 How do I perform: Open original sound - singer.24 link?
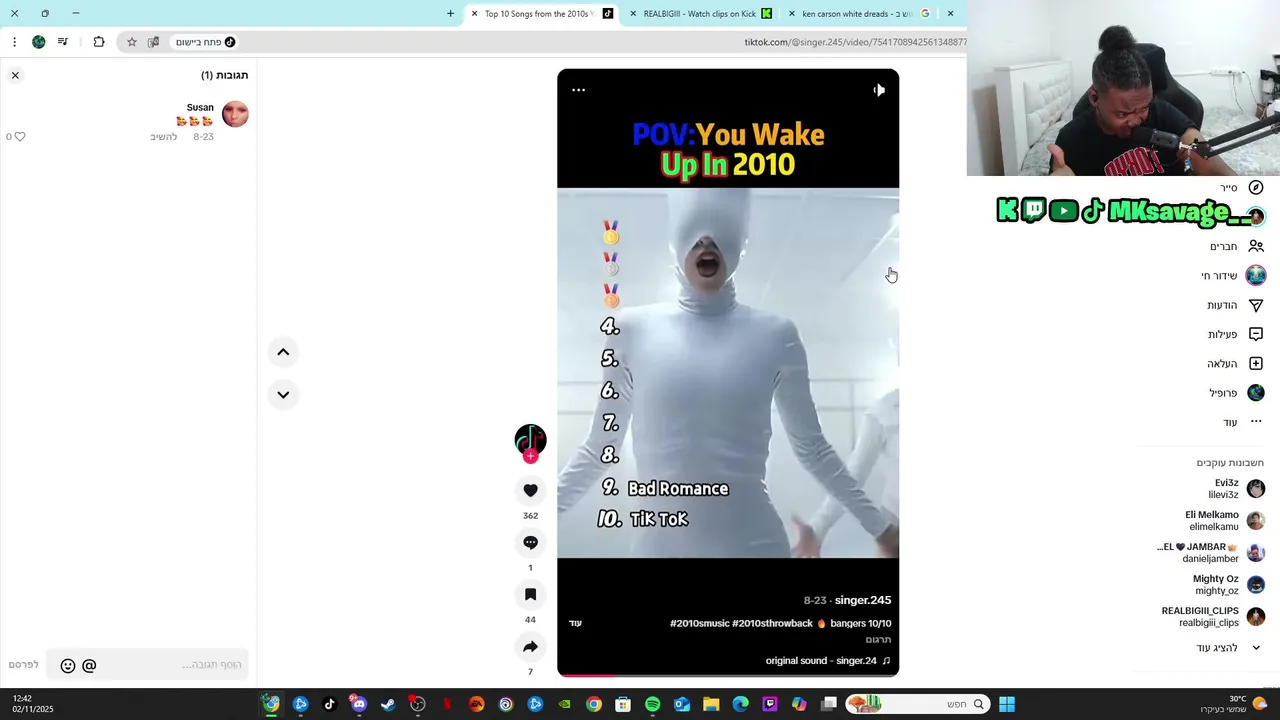(x=827, y=661)
